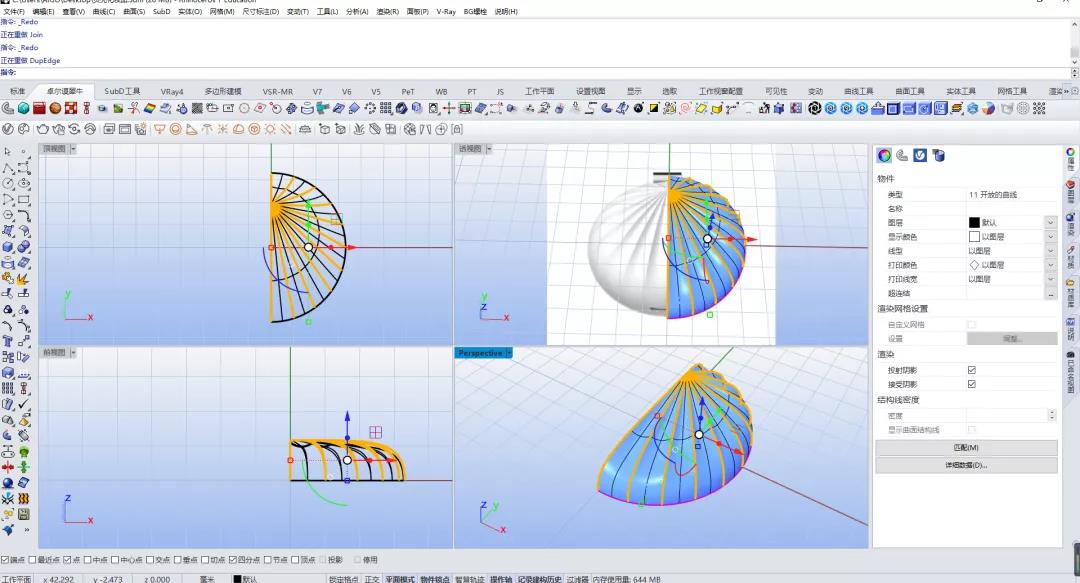Click the sun light icon in second toolbar row
The image size is (1080, 583).
pos(270,129)
